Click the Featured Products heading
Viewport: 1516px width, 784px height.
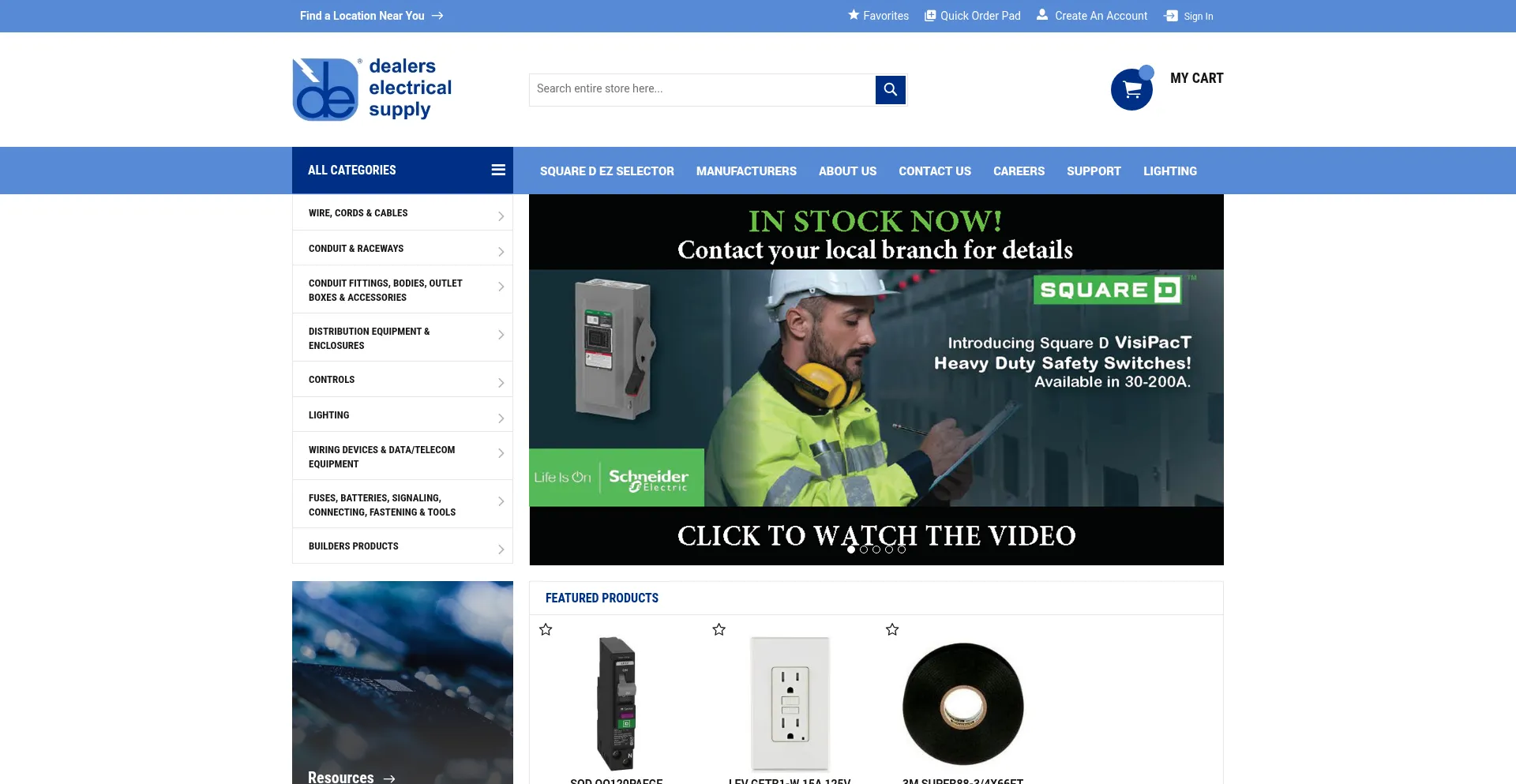(x=602, y=598)
